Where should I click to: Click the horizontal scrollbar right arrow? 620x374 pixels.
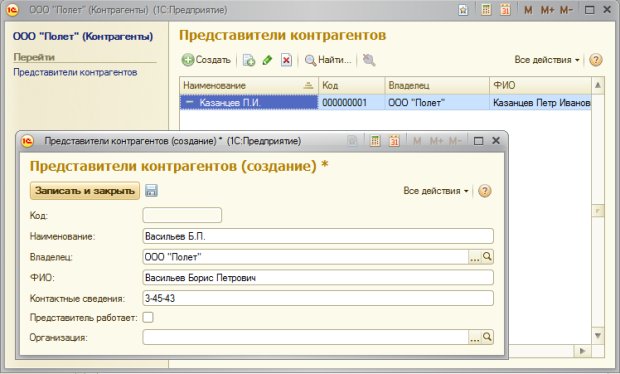click(582, 351)
